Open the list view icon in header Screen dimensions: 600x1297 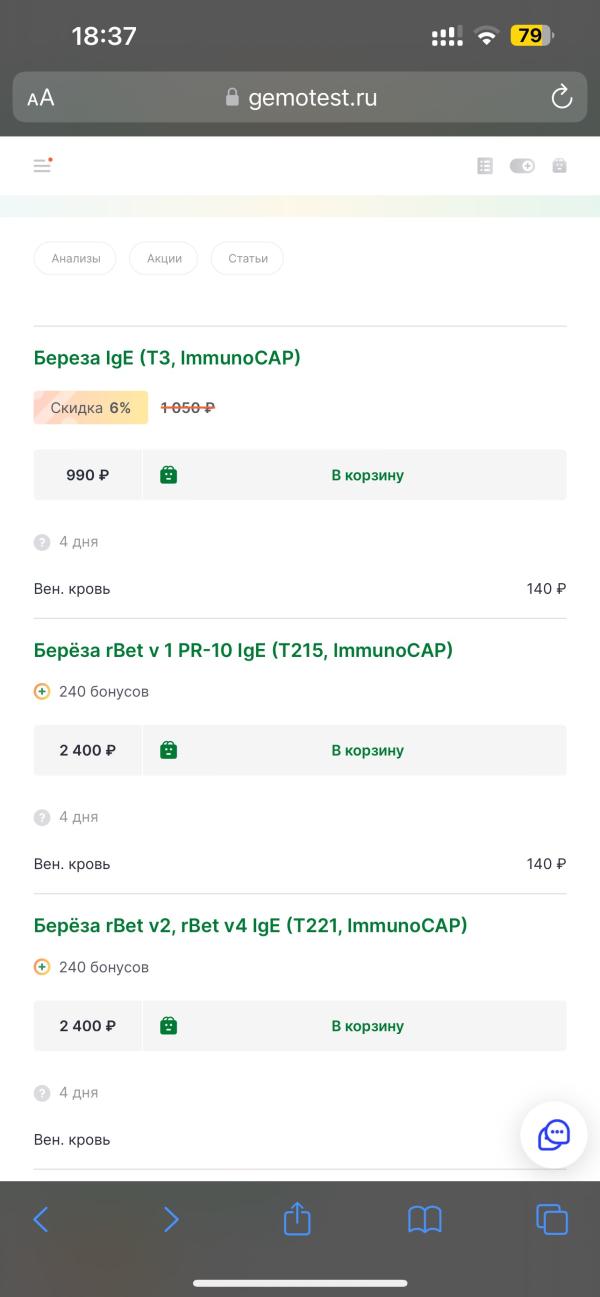pos(485,166)
